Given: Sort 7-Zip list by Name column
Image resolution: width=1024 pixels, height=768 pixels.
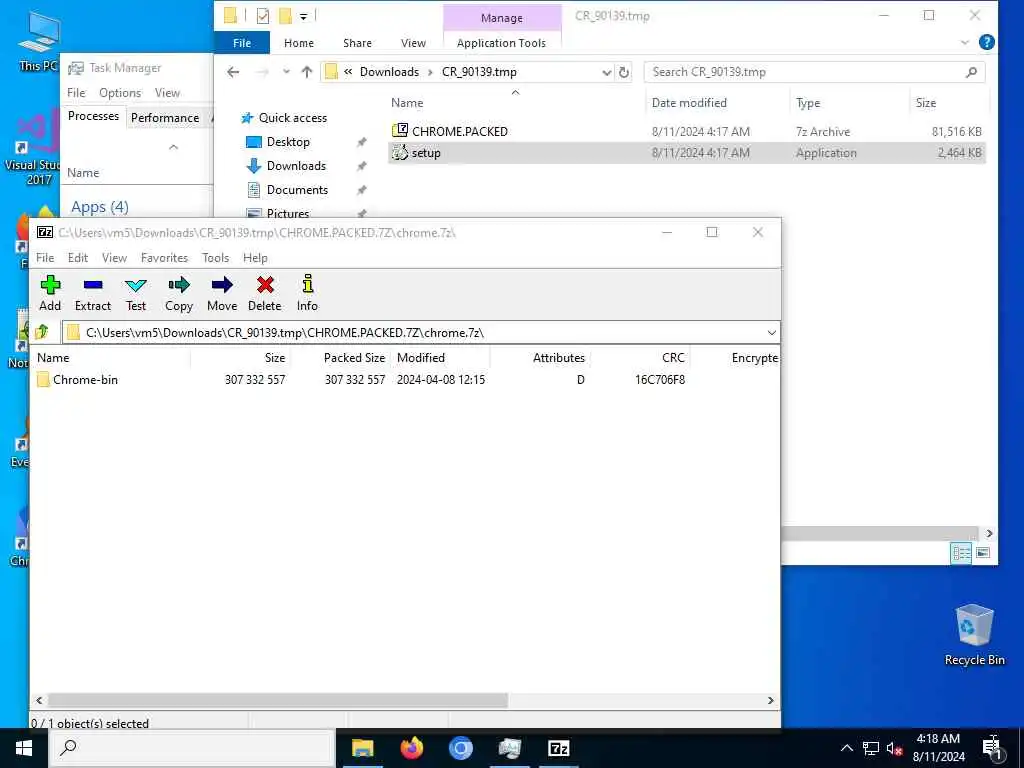Looking at the screenshot, I should 112,358.
